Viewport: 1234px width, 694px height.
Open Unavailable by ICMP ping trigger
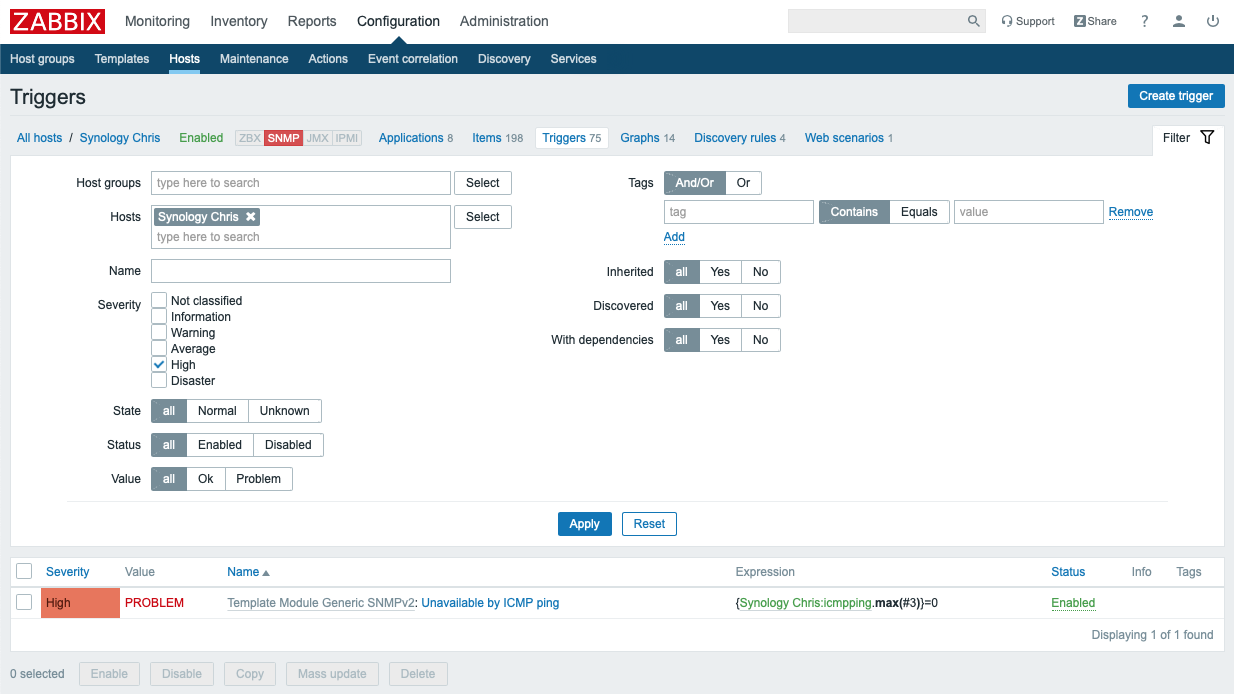pyautogui.click(x=490, y=603)
